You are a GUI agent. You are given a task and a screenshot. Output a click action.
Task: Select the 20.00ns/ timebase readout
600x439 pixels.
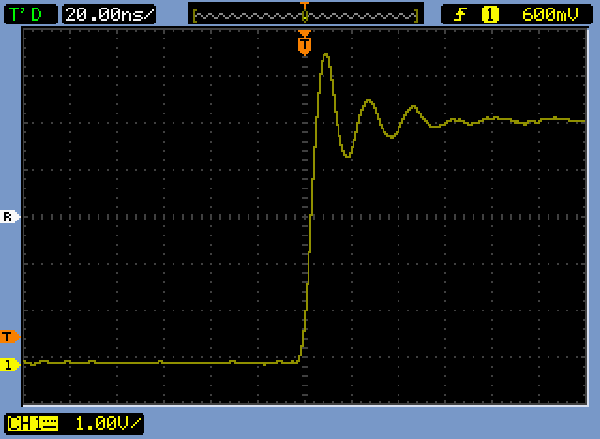pos(109,14)
